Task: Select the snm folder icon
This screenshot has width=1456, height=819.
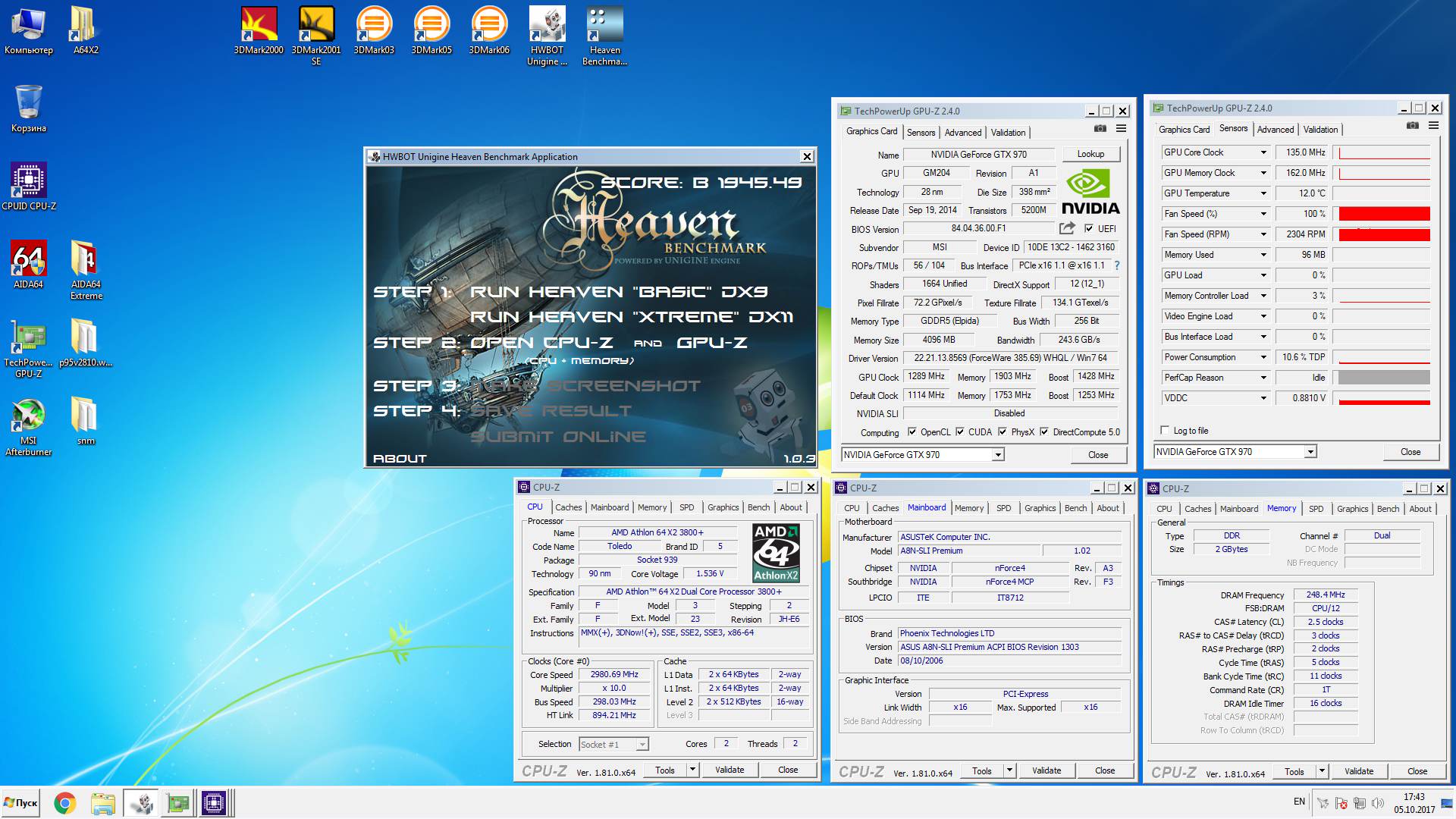Action: coord(86,421)
